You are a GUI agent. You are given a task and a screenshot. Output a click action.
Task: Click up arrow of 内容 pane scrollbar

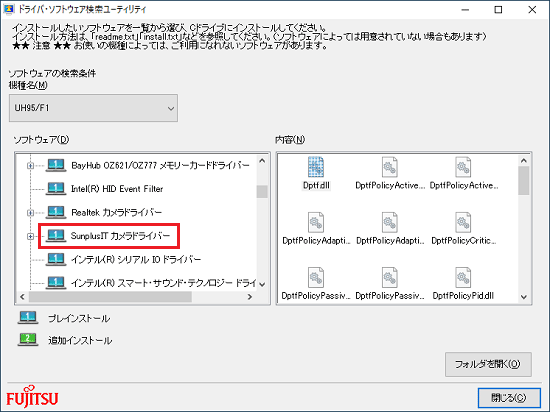pyautogui.click(x=524, y=161)
